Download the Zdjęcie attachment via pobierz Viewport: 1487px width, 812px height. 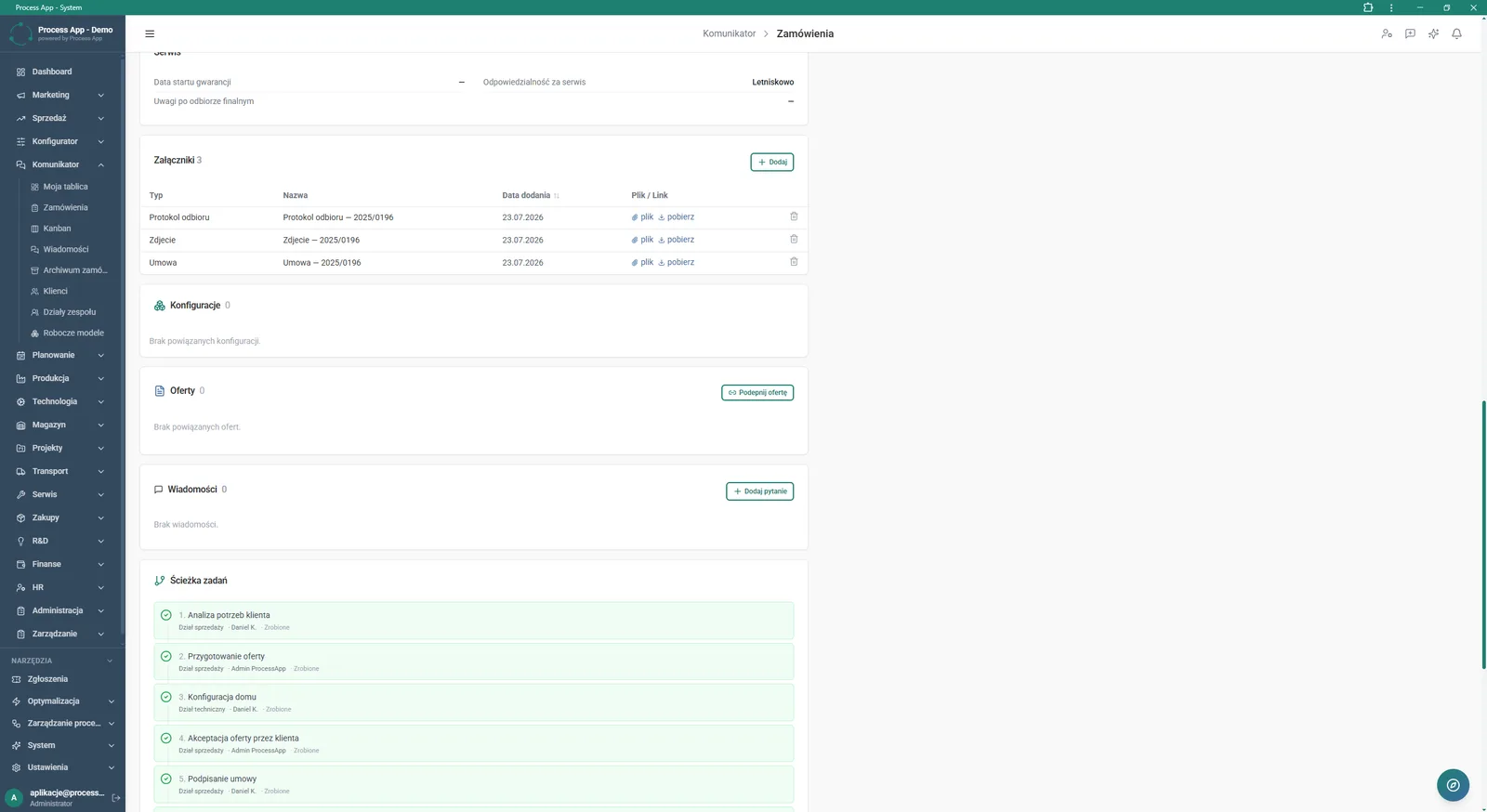pos(677,240)
